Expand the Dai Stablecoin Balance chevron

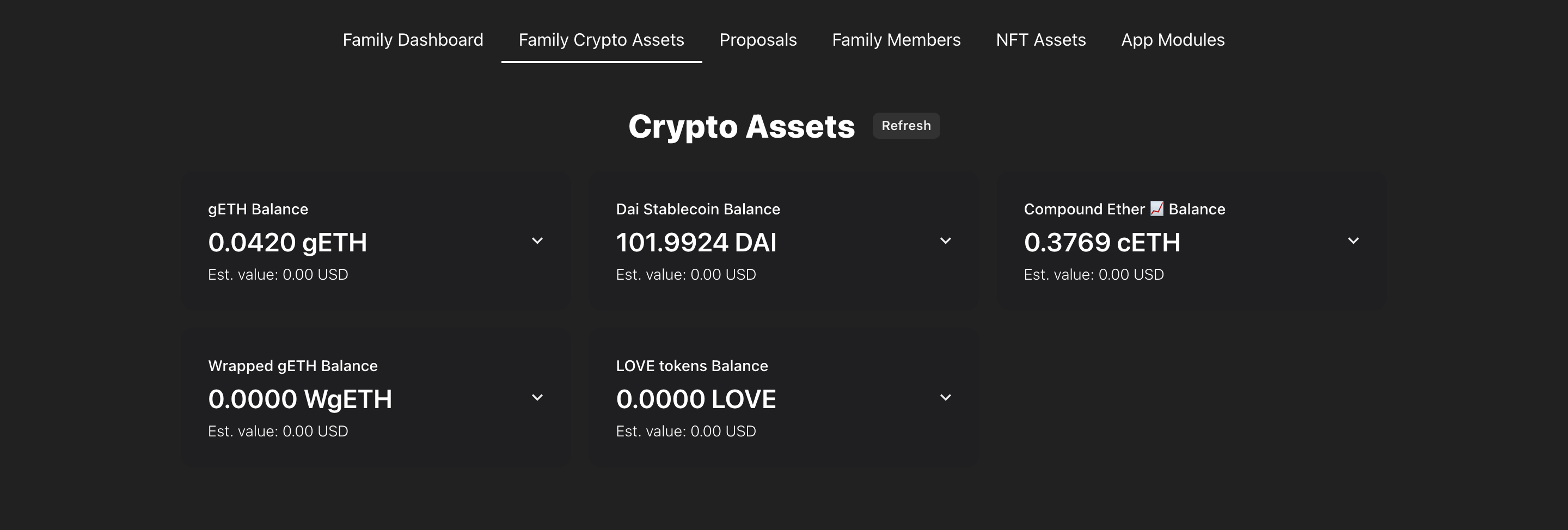(x=945, y=241)
